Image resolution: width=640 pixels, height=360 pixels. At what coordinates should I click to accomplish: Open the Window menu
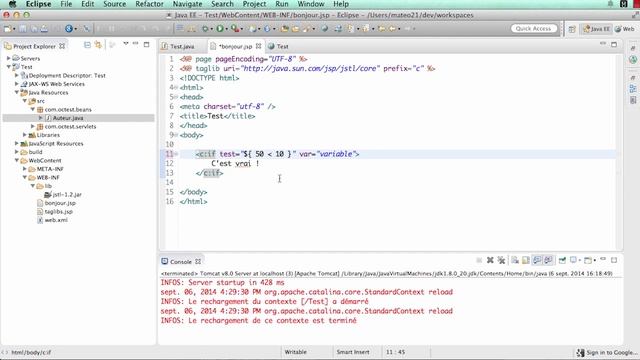pyautogui.click(x=311, y=4)
